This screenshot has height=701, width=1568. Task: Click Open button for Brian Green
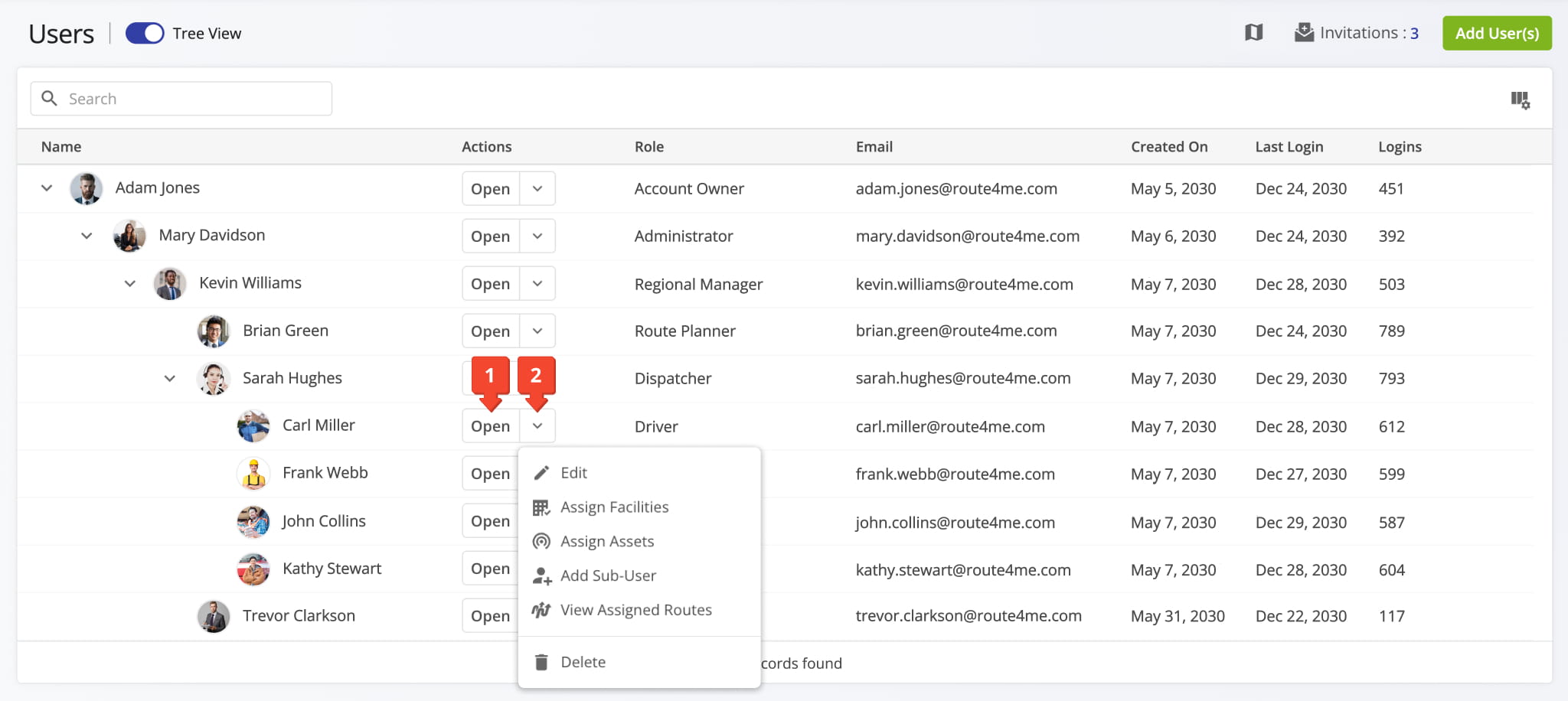491,331
